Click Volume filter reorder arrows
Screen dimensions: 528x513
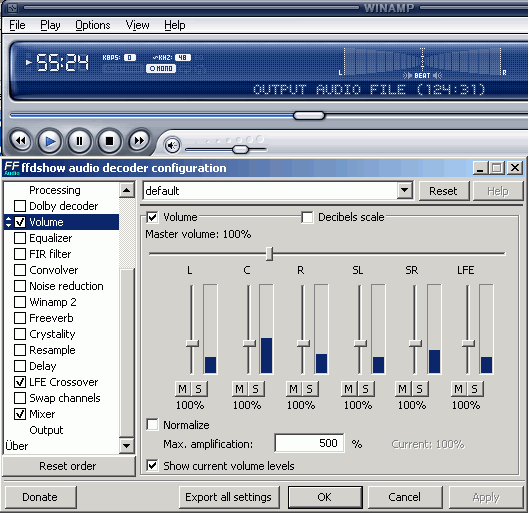point(9,222)
